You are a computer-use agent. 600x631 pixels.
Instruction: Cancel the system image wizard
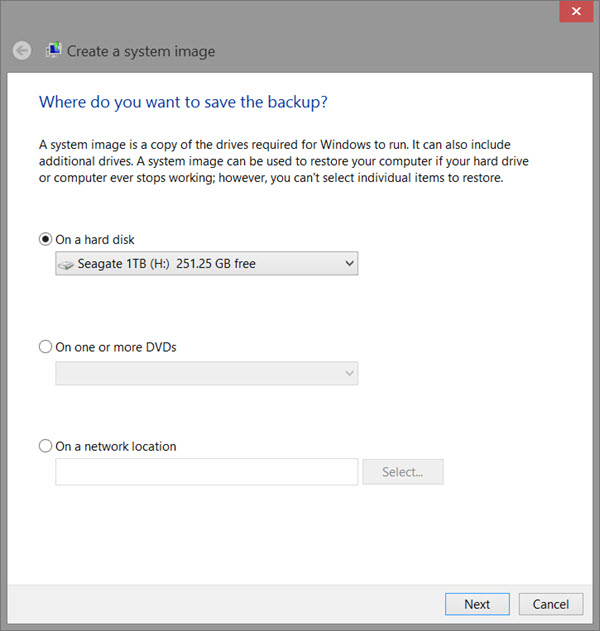pos(551,604)
